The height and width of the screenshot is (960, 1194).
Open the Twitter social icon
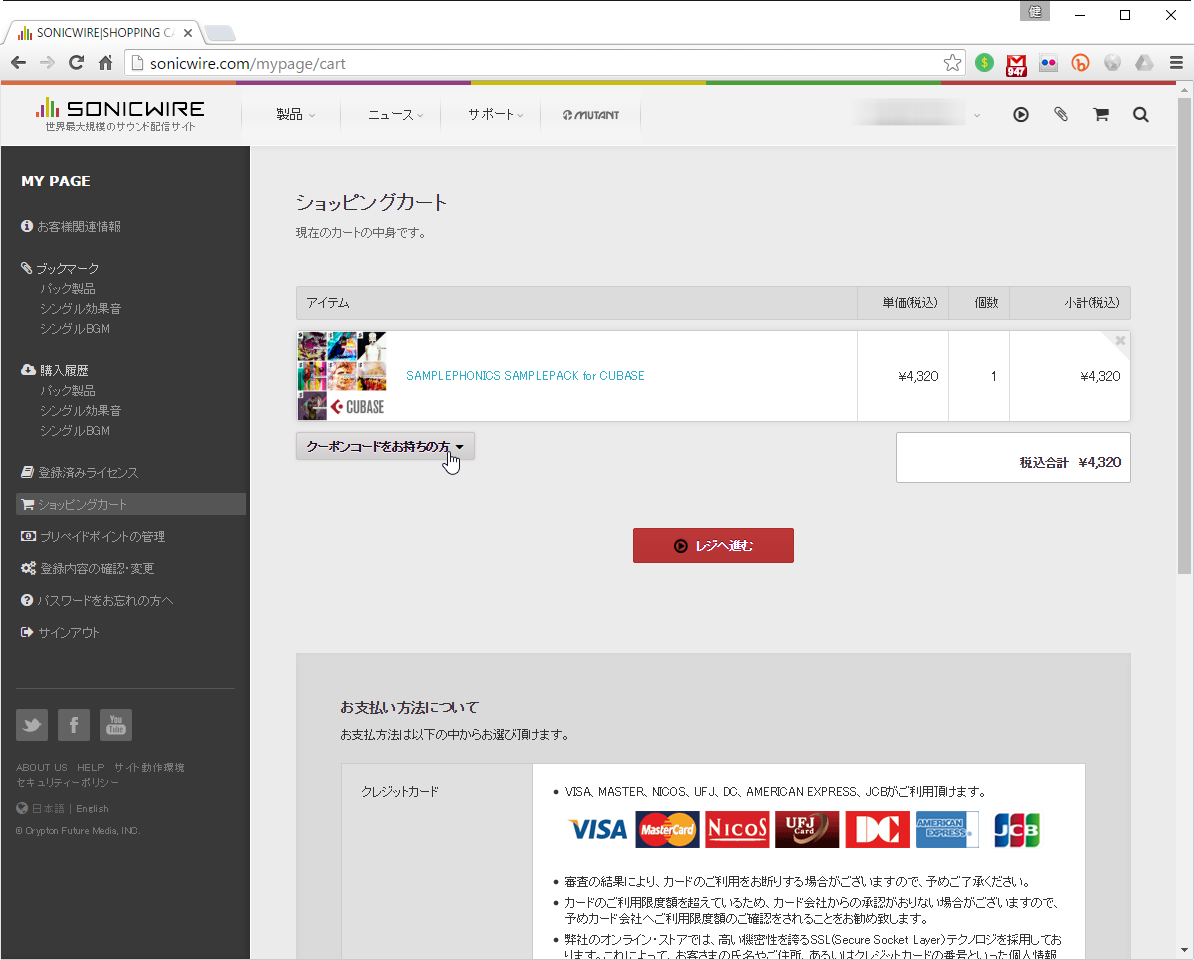pos(32,725)
